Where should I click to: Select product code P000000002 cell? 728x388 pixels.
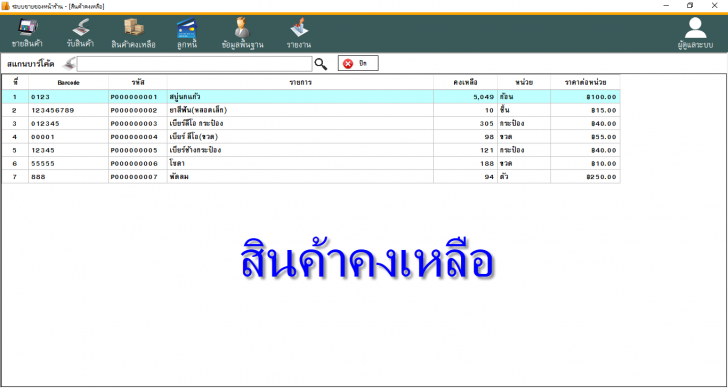point(138,110)
